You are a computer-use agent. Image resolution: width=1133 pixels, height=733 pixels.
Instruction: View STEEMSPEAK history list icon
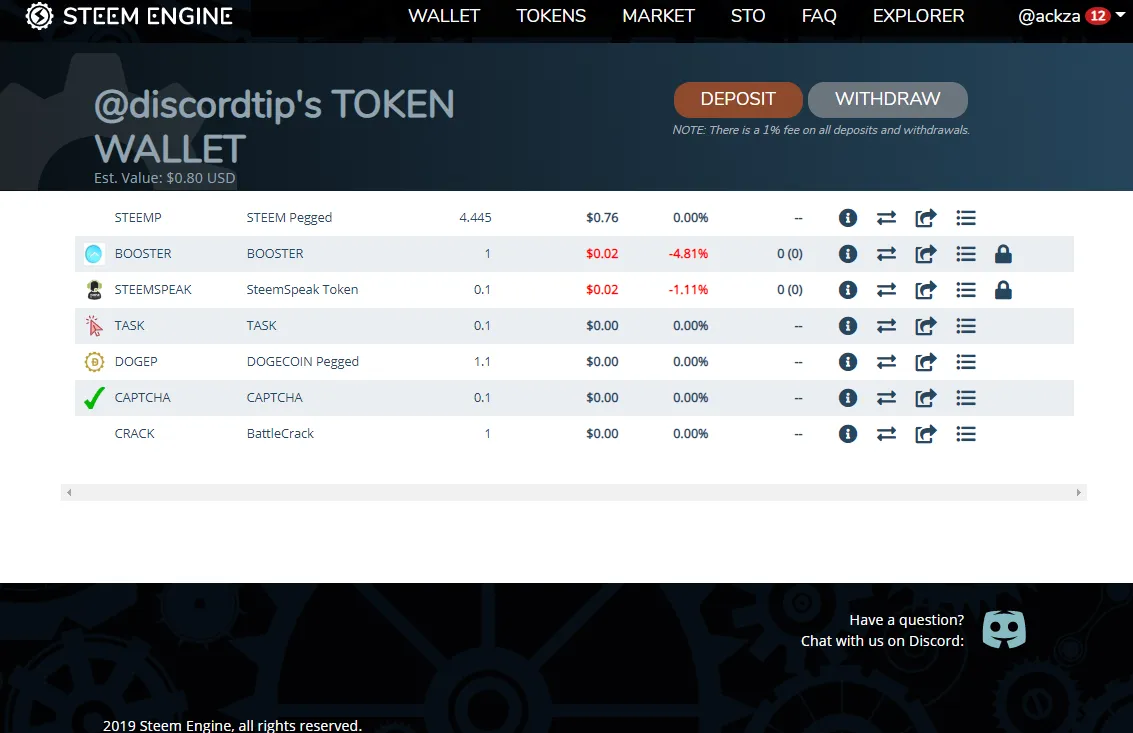click(966, 290)
